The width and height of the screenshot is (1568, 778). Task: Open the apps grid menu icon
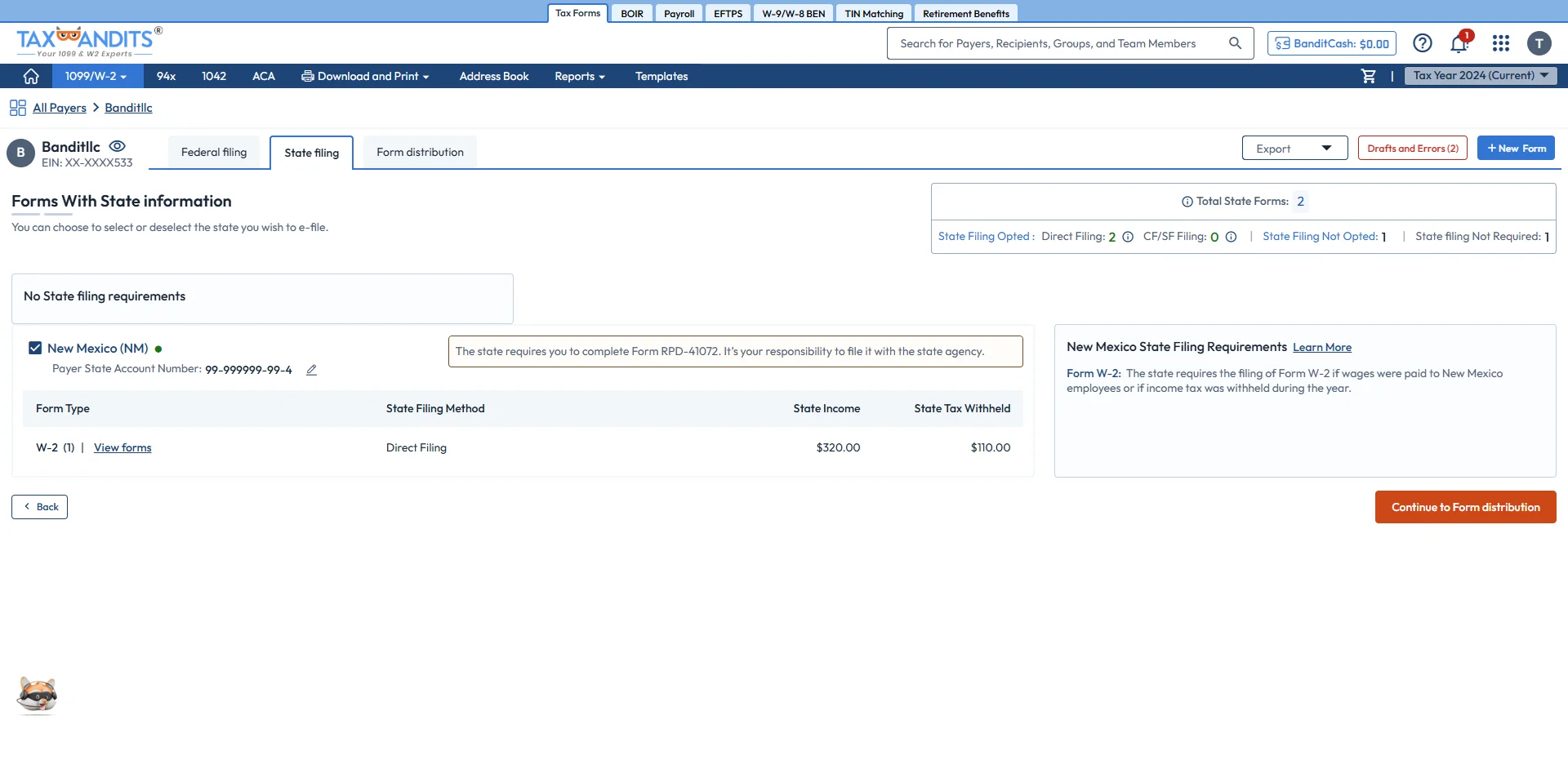(x=1501, y=43)
